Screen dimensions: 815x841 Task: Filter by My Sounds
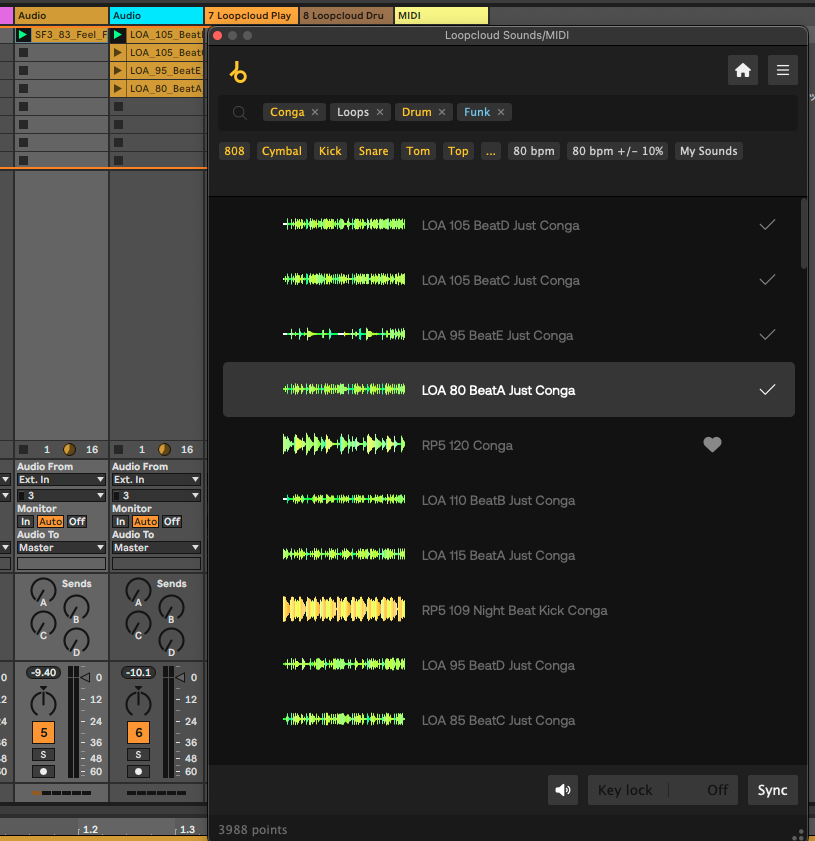(x=708, y=151)
